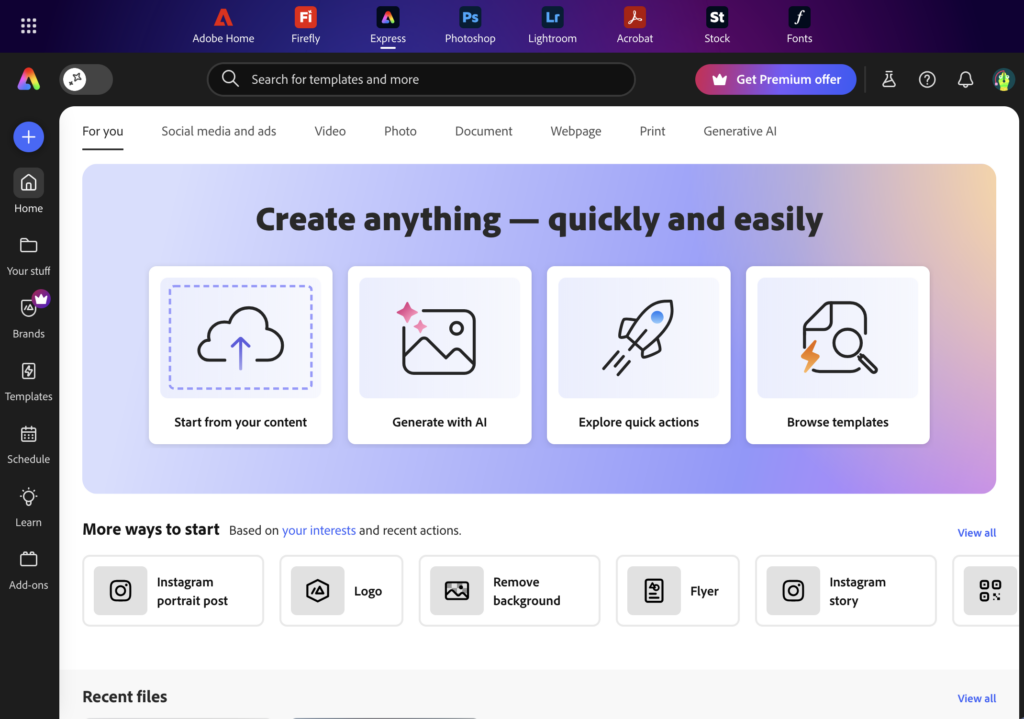Click View all beside More ways to start
The width and height of the screenshot is (1024, 719).
[x=976, y=533]
